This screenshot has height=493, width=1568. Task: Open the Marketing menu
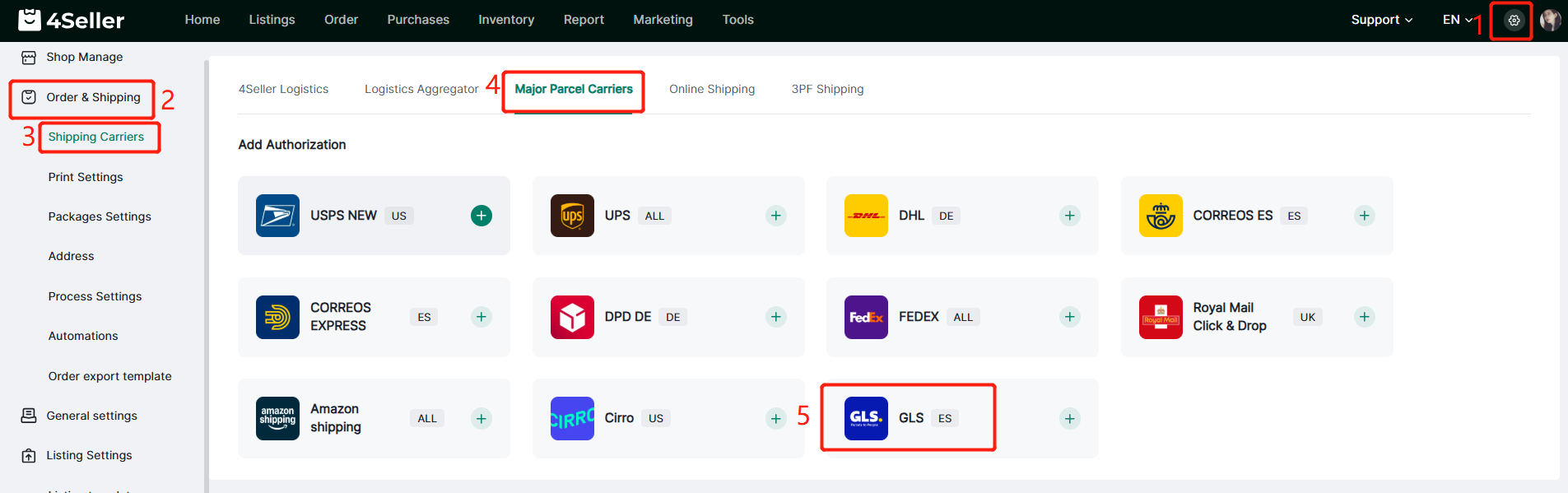[x=663, y=20]
